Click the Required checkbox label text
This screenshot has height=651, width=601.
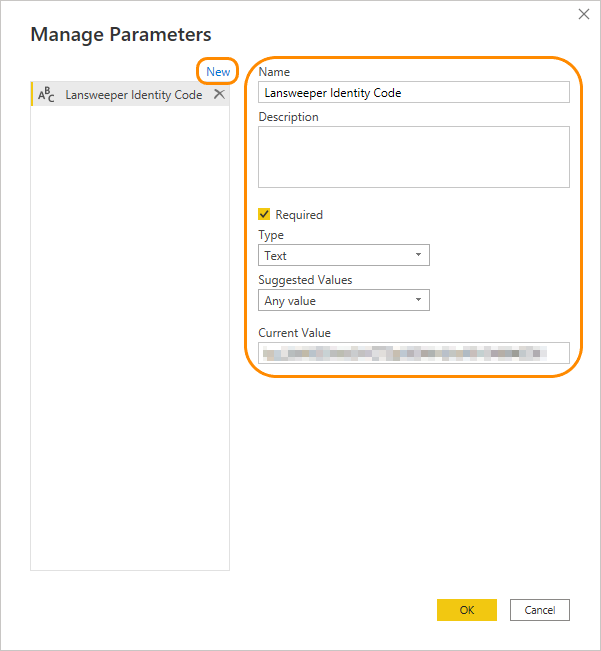click(x=299, y=215)
